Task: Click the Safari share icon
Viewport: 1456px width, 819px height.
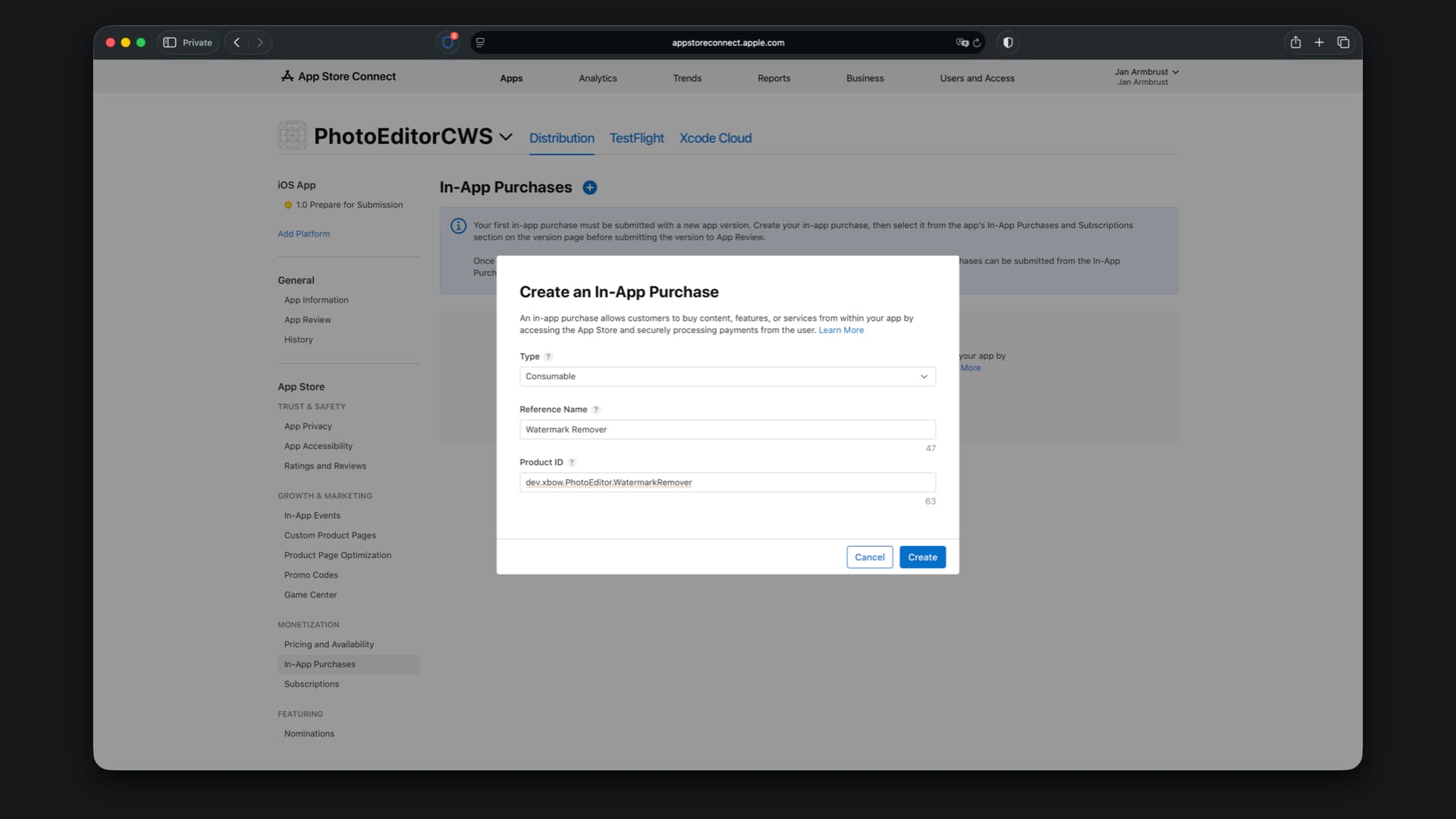Action: tap(1295, 42)
